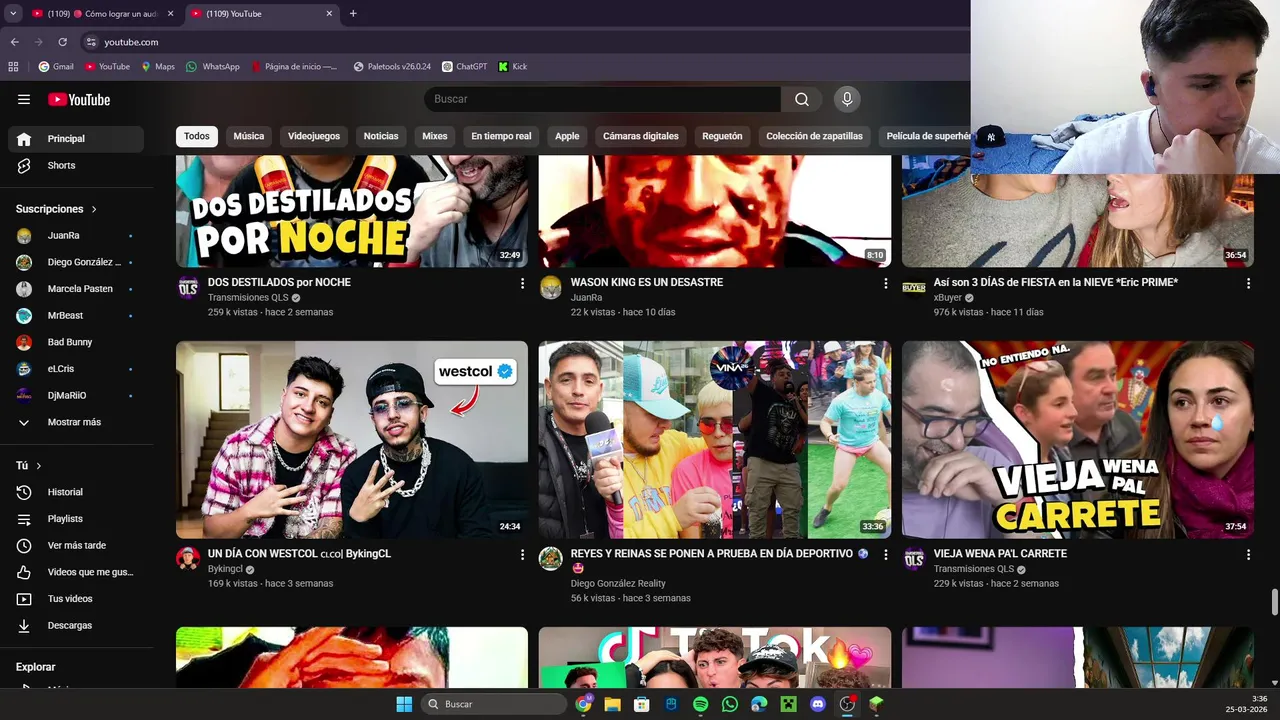Expand the Tú section chevron
Image resolution: width=1280 pixels, height=720 pixels.
[39, 466]
